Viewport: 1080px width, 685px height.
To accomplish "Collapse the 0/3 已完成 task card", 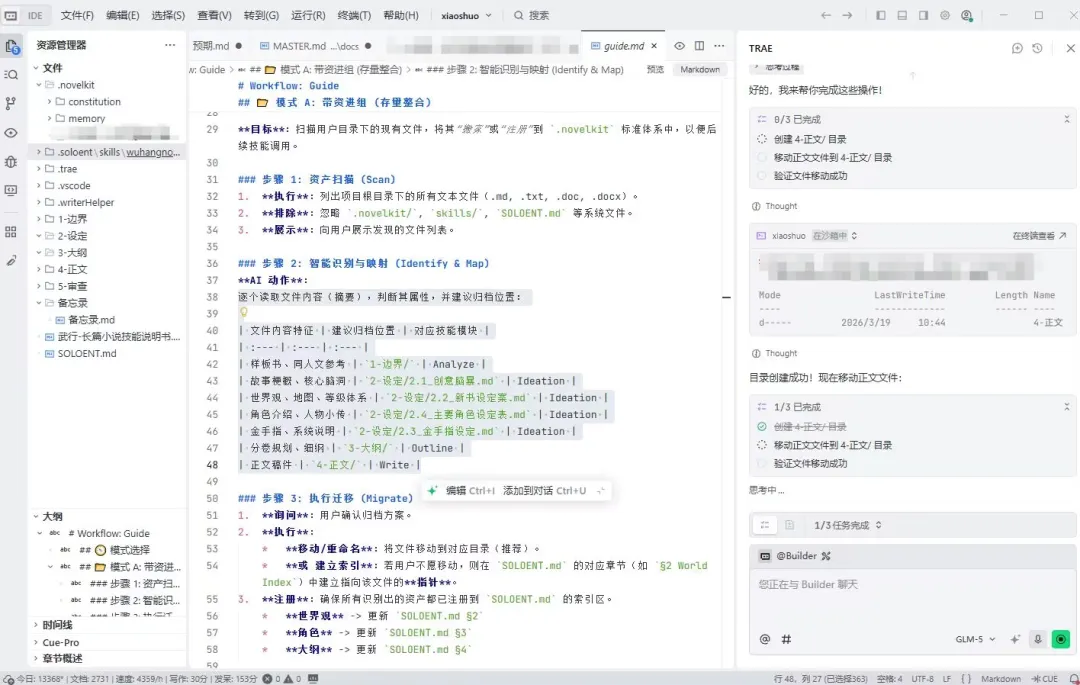I will 1066,119.
